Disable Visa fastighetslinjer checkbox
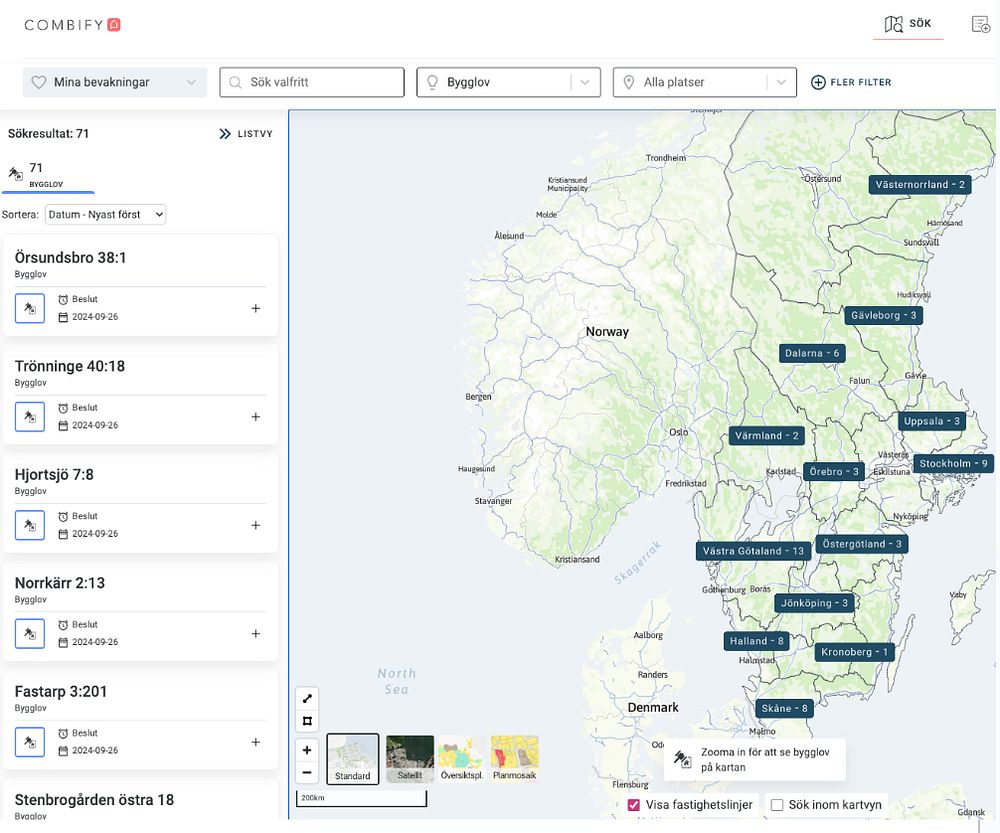 (x=633, y=805)
